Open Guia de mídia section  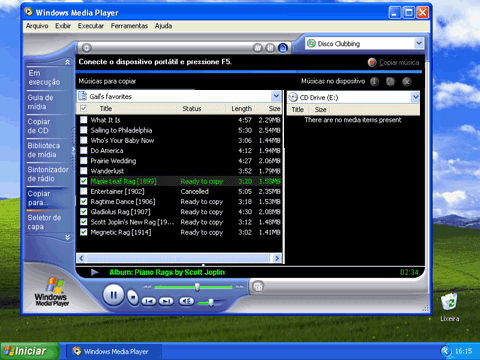pyautogui.click(x=48, y=102)
